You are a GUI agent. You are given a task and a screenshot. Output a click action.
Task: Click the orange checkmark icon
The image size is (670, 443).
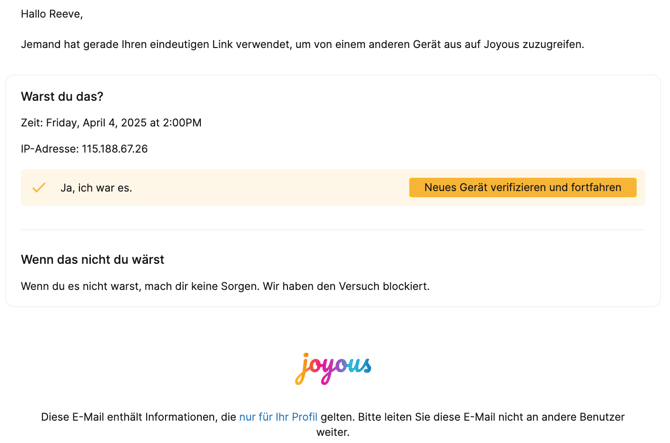[x=39, y=187]
